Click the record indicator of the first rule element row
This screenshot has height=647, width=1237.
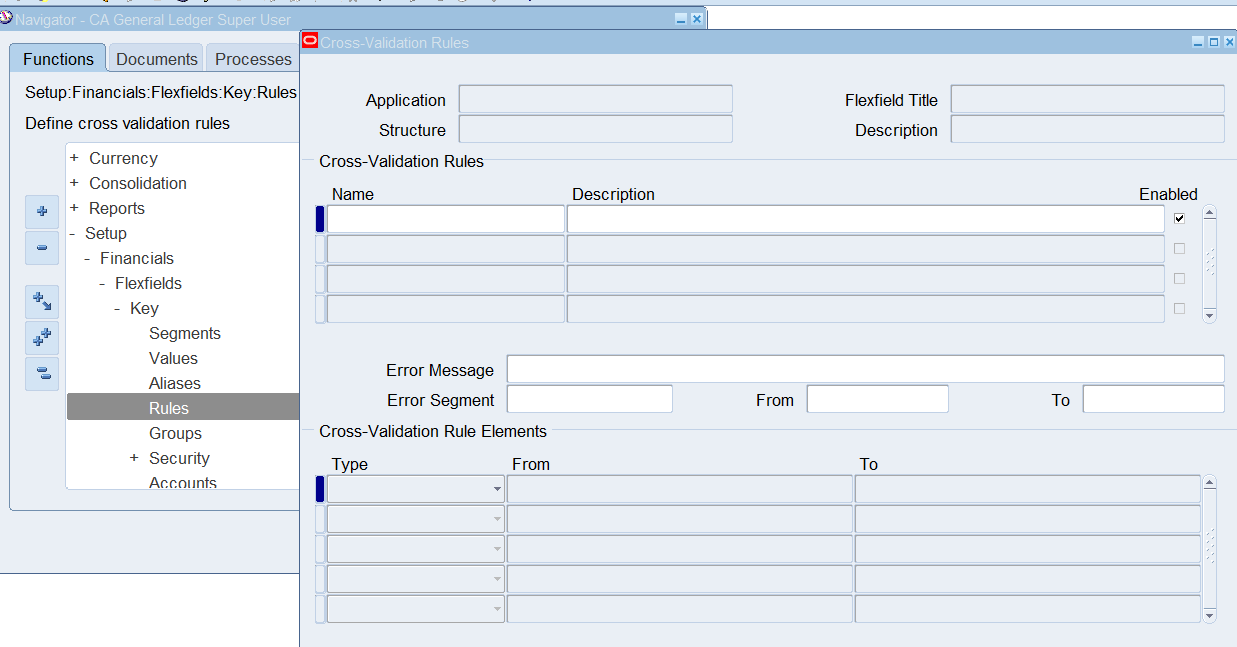[x=320, y=489]
